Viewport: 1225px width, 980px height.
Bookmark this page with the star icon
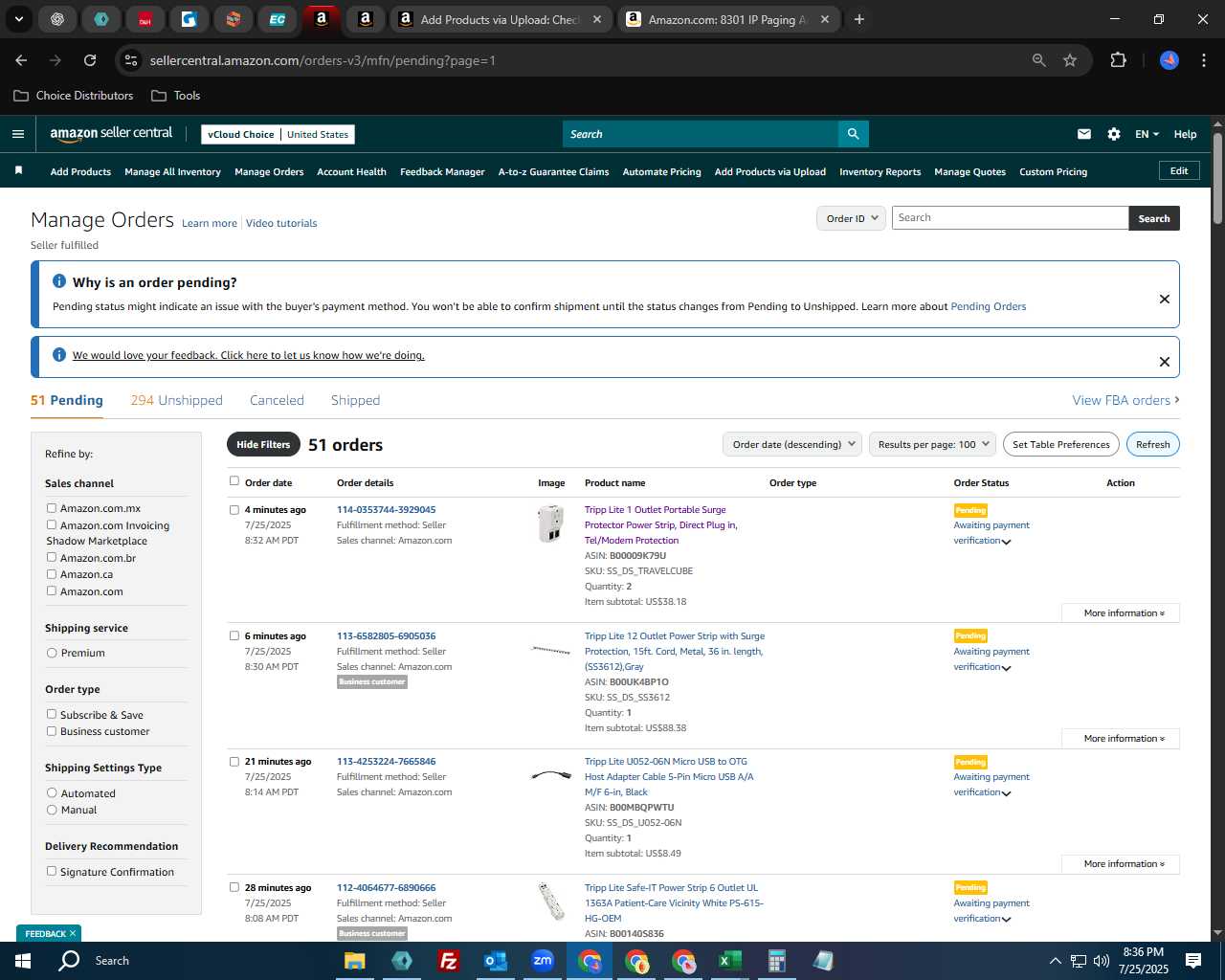coord(1070,60)
